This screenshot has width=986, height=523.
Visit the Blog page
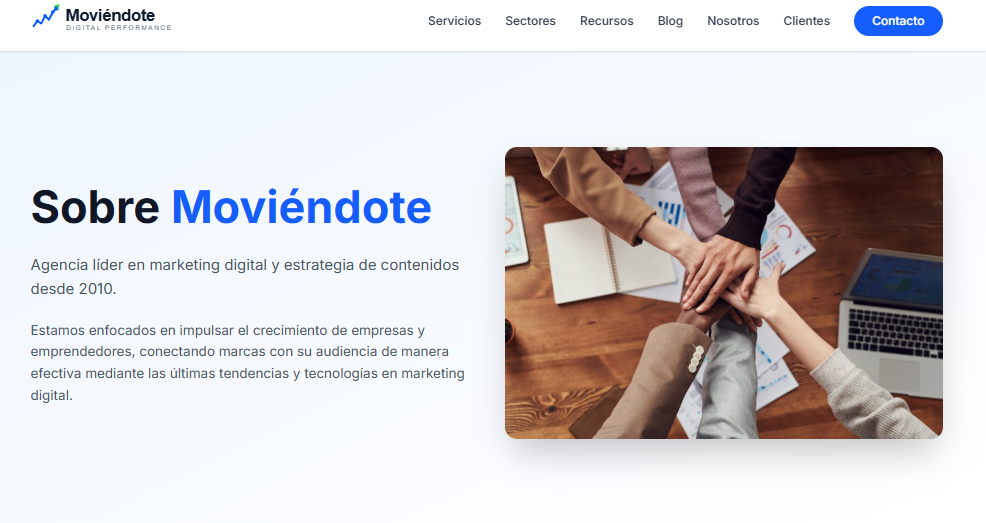(x=670, y=21)
